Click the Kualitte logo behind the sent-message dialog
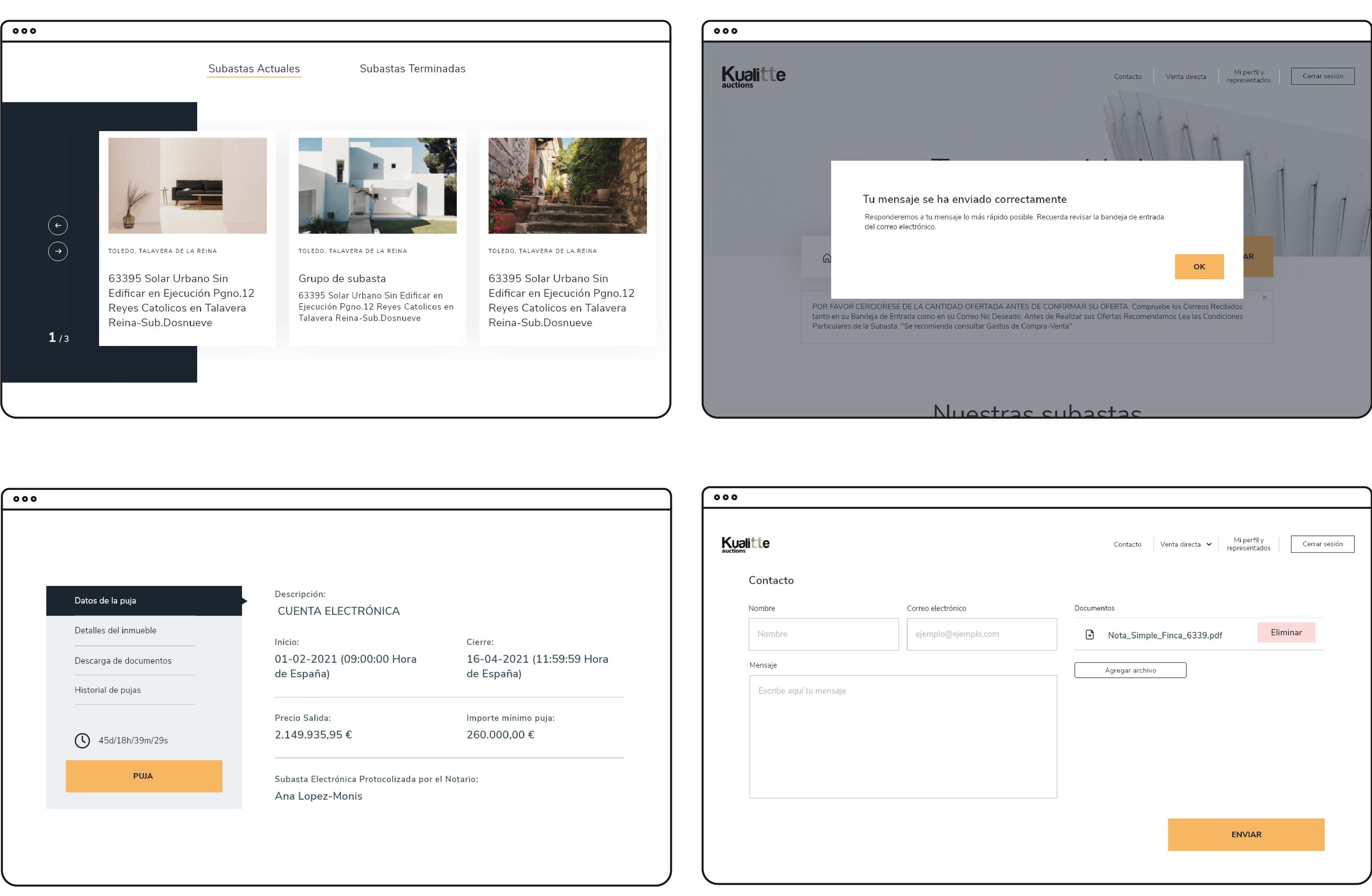 (753, 77)
